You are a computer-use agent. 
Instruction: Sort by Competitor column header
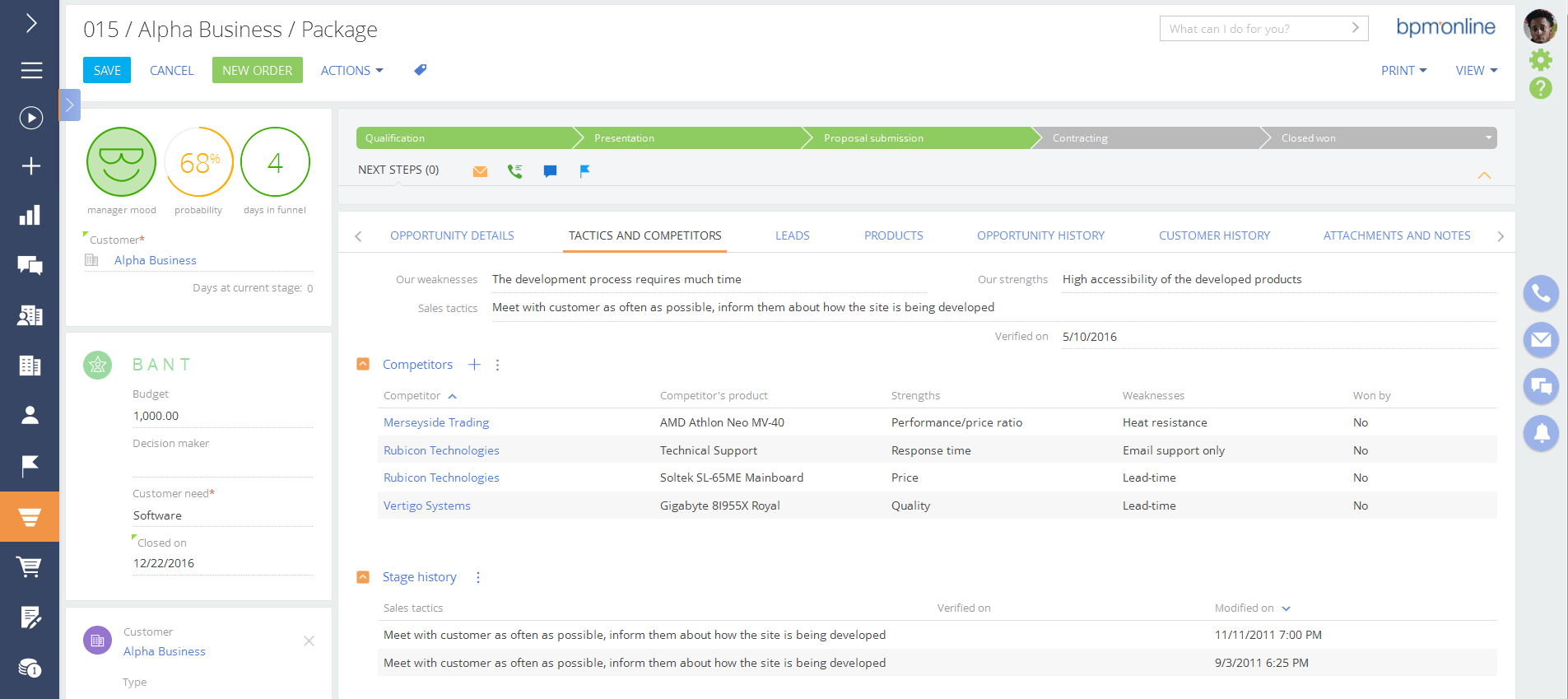click(x=420, y=396)
